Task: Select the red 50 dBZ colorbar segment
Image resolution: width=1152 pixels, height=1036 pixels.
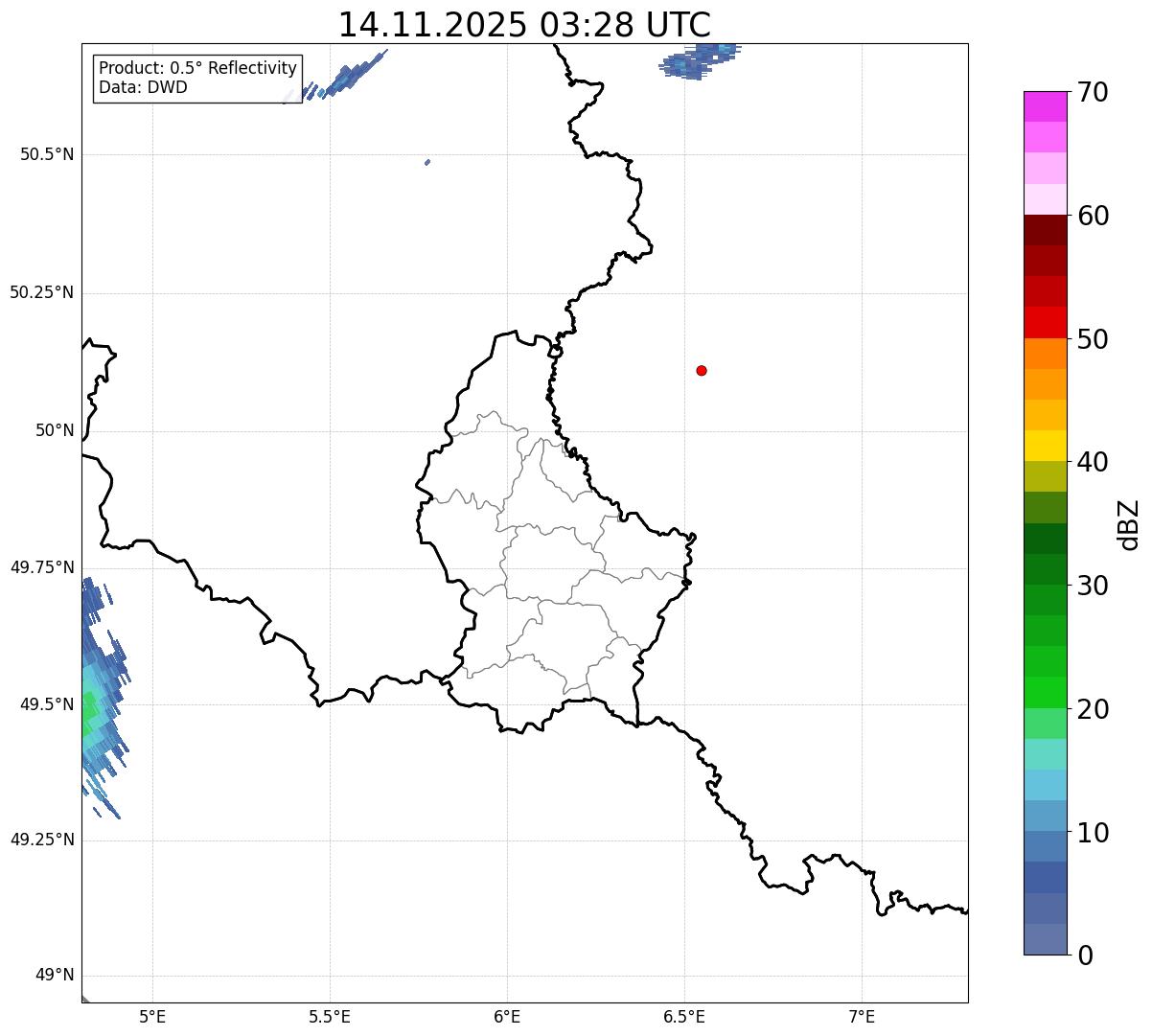Action: [x=1045, y=322]
